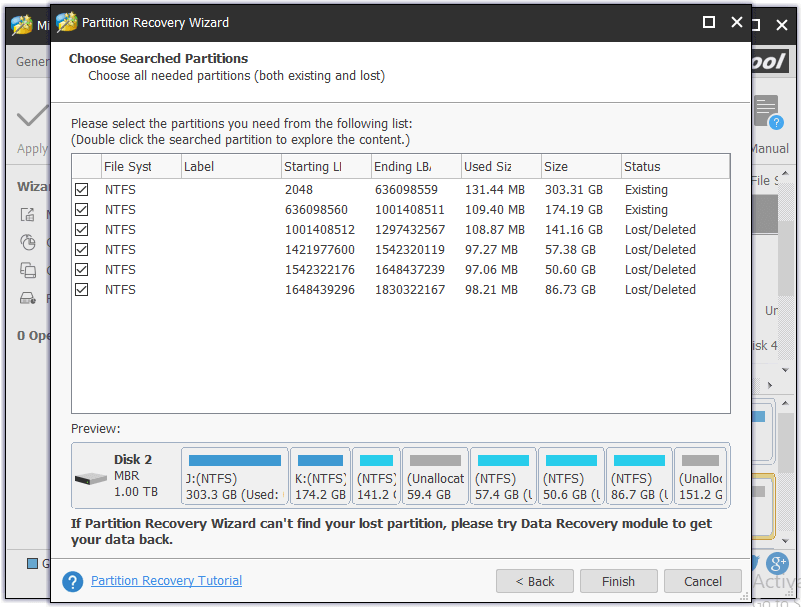The height and width of the screenshot is (607, 801).
Task: Click the right scroll arrow in the main window
Action: (x=770, y=385)
